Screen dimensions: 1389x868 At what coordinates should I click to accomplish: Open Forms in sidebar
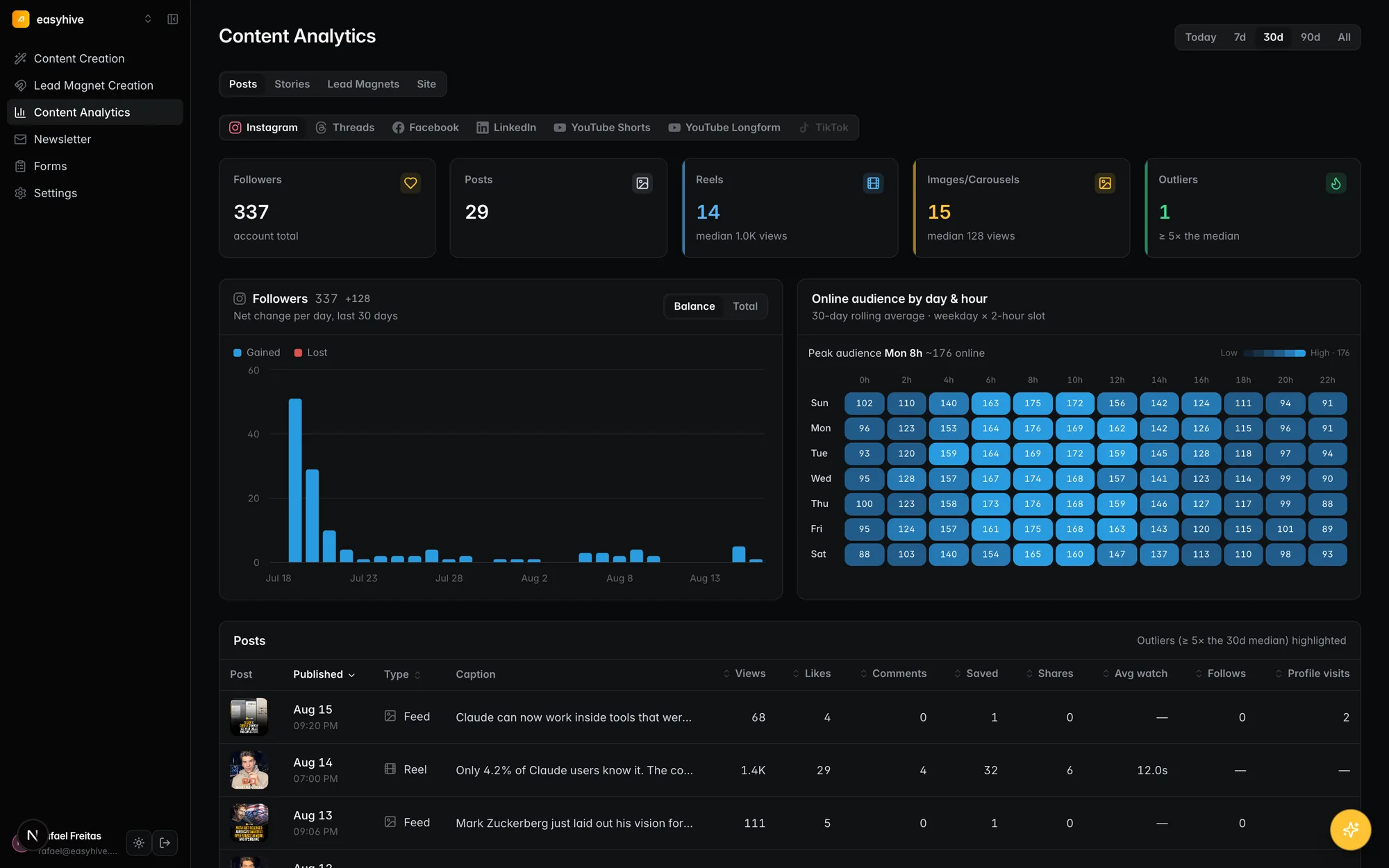(x=95, y=166)
